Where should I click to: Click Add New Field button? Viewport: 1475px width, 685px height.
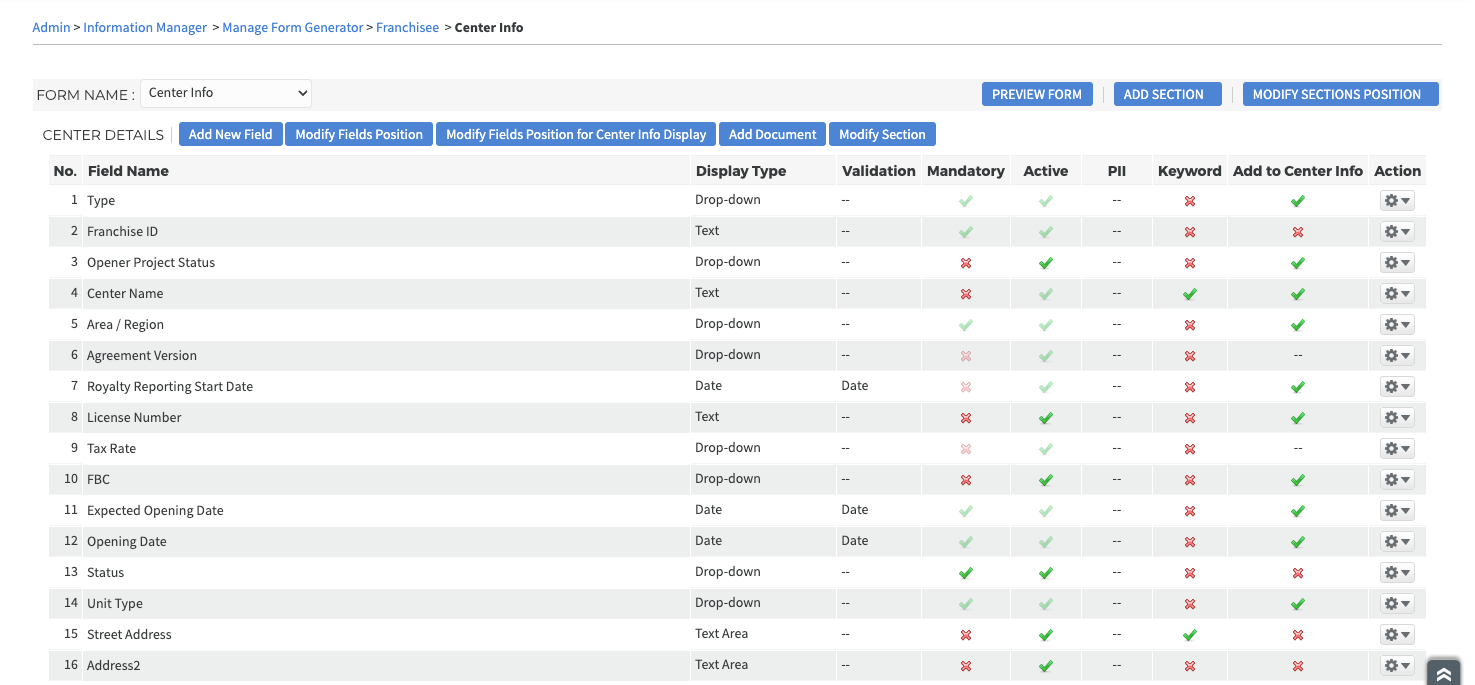[230, 134]
